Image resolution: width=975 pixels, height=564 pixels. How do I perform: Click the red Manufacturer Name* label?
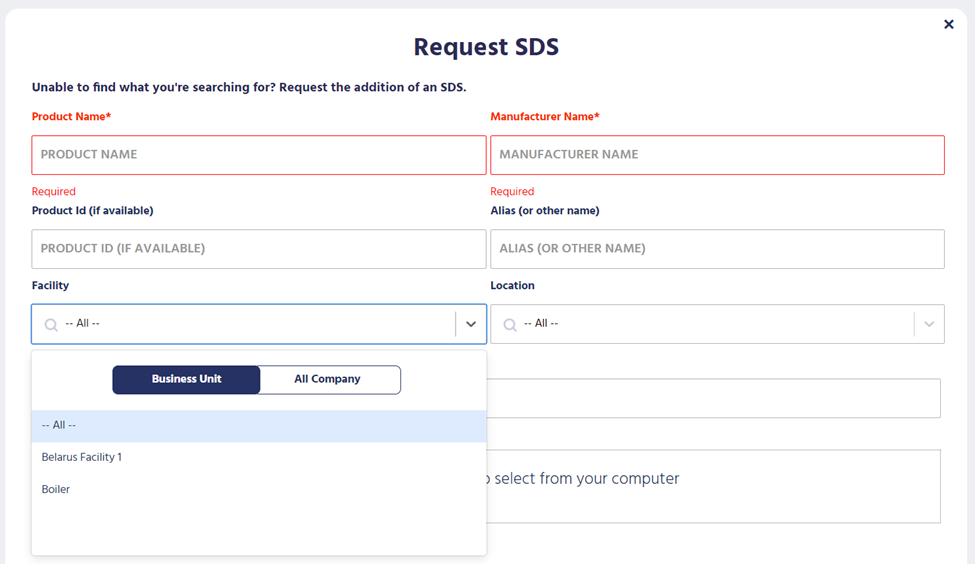(x=544, y=117)
